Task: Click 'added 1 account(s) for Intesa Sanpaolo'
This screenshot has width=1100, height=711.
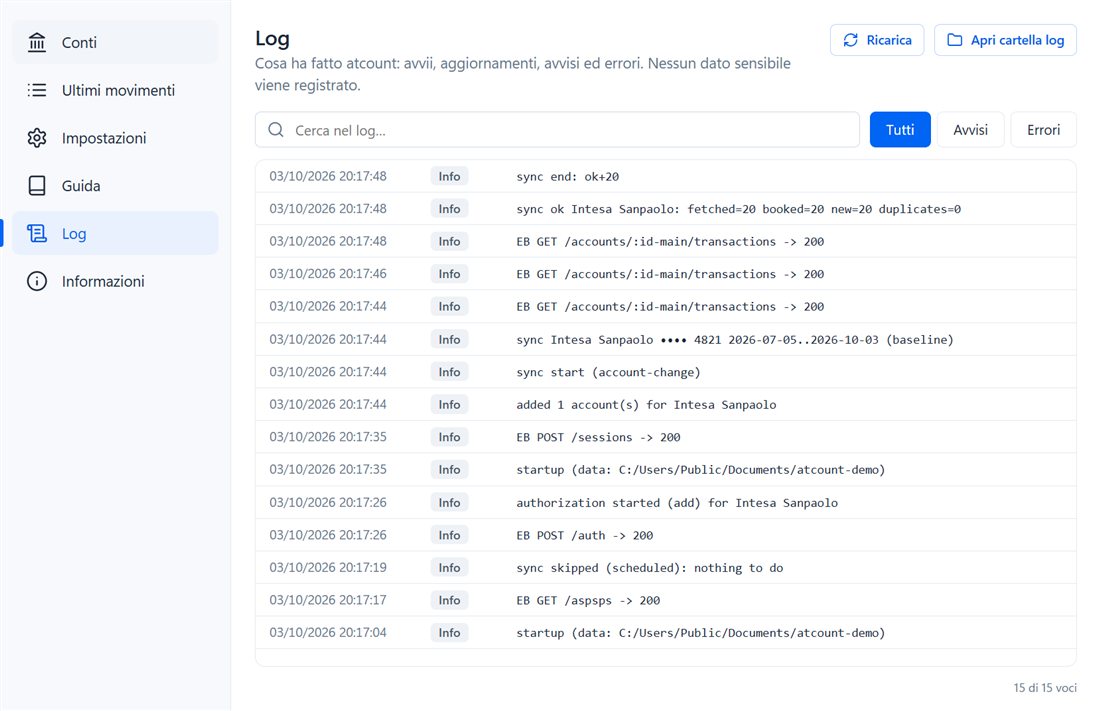Action: coord(646,405)
